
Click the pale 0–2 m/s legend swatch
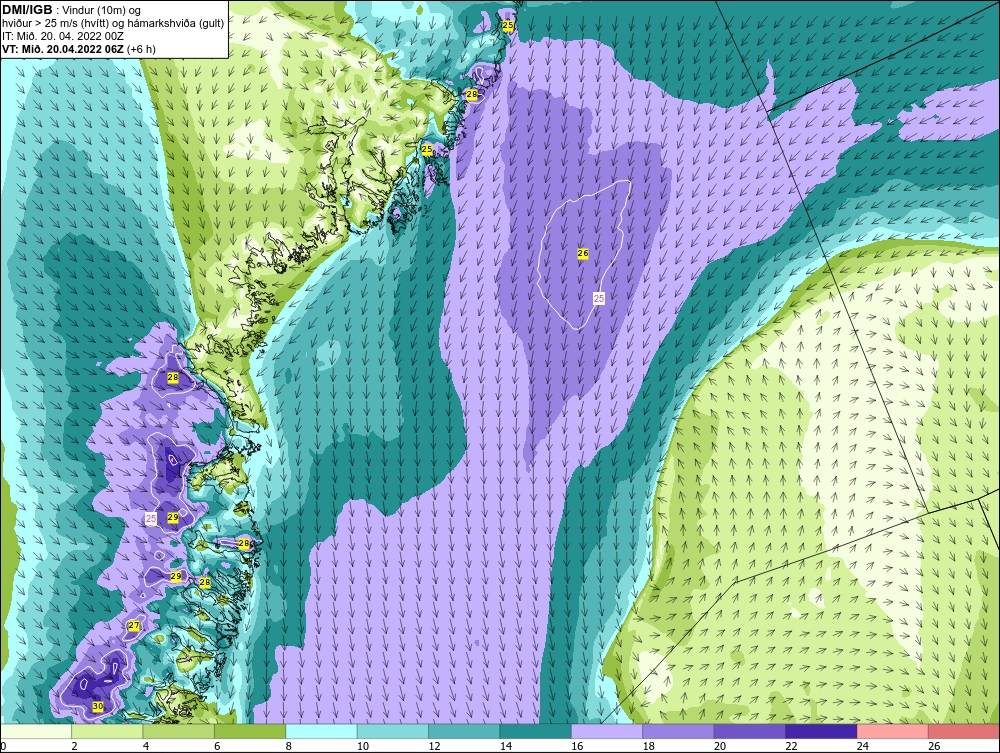(x=36, y=731)
